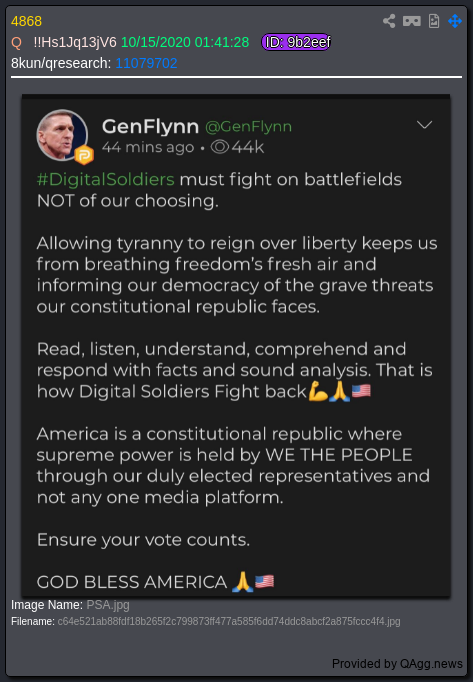
Task: Click the orange Parler badge on avatar
Action: pyautogui.click(x=84, y=155)
